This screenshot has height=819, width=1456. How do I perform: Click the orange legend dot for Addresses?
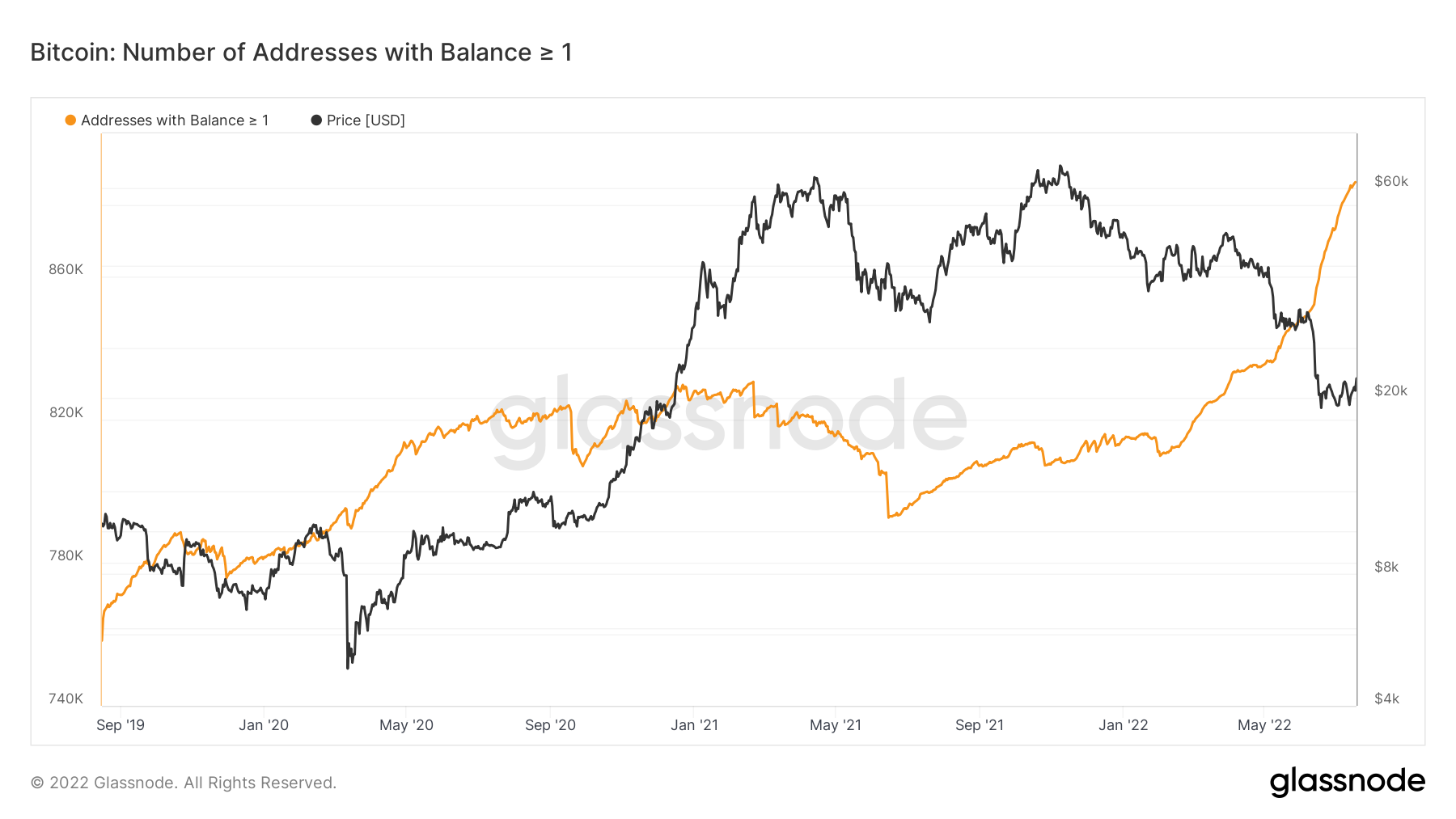pos(70,120)
